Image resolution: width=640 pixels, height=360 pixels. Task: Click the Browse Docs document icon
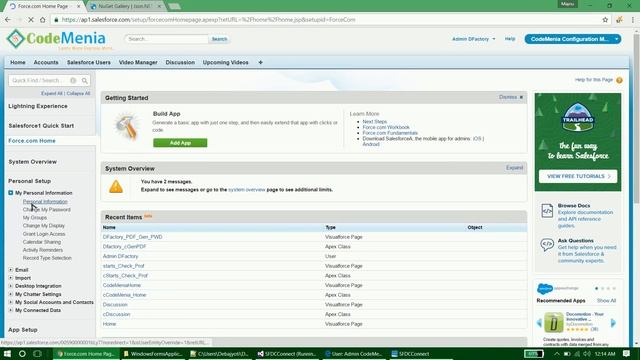(x=547, y=211)
